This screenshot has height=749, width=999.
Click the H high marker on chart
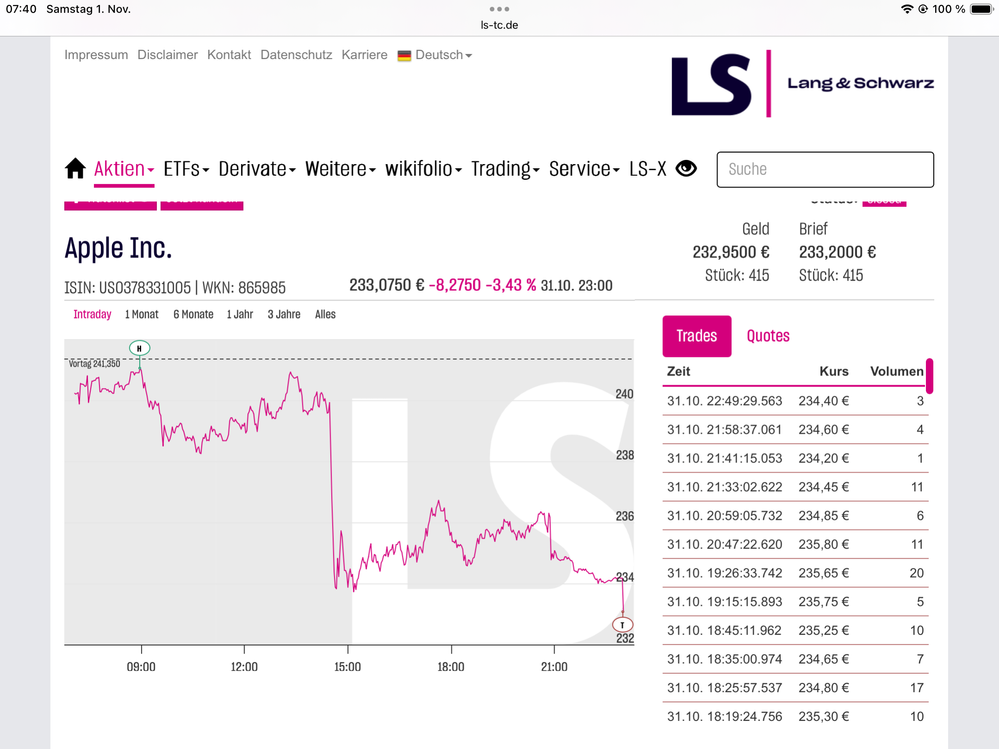pos(140,348)
